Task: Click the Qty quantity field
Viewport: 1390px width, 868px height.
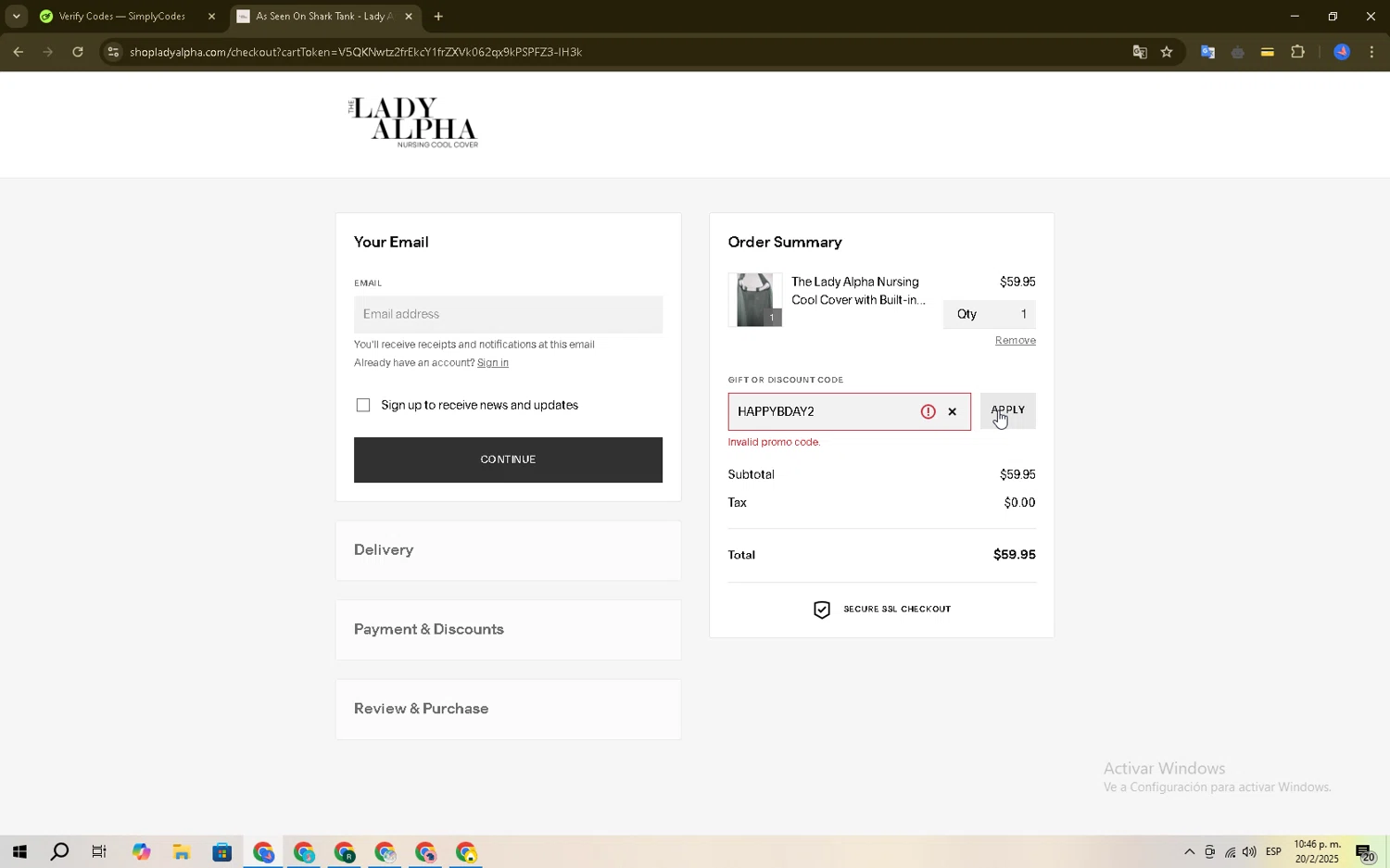Action: tap(989, 315)
